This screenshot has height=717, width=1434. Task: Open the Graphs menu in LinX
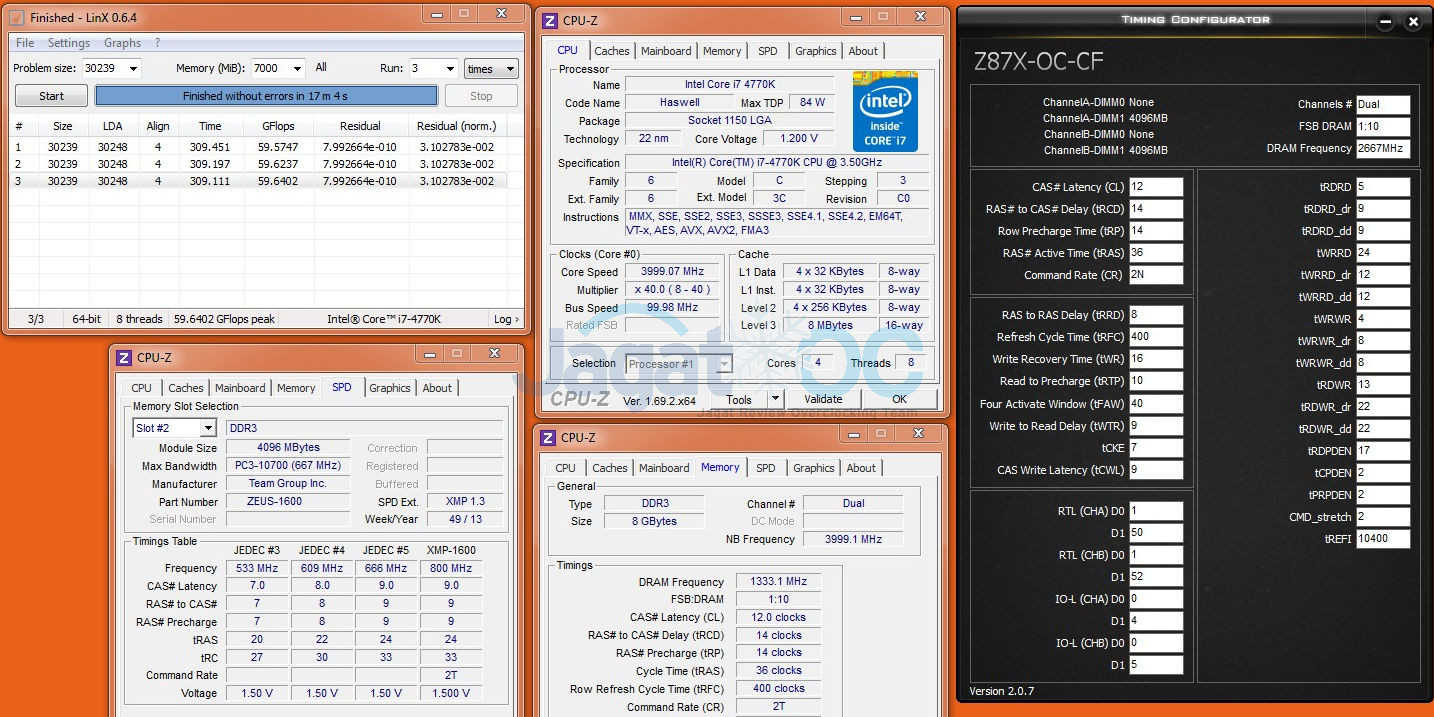(122, 43)
